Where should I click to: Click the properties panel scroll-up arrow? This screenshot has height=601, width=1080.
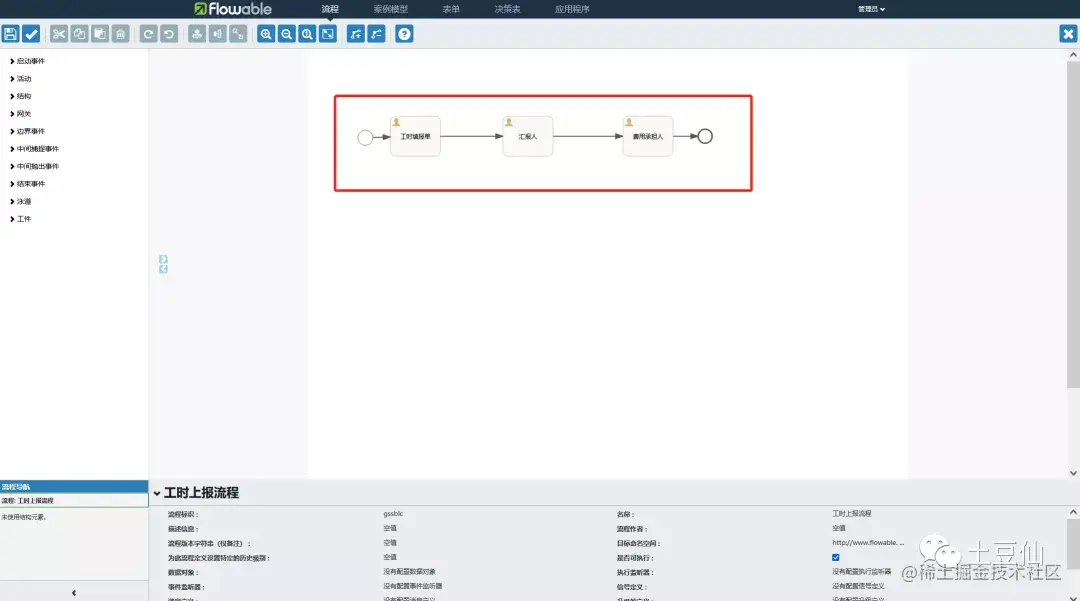point(1073,512)
